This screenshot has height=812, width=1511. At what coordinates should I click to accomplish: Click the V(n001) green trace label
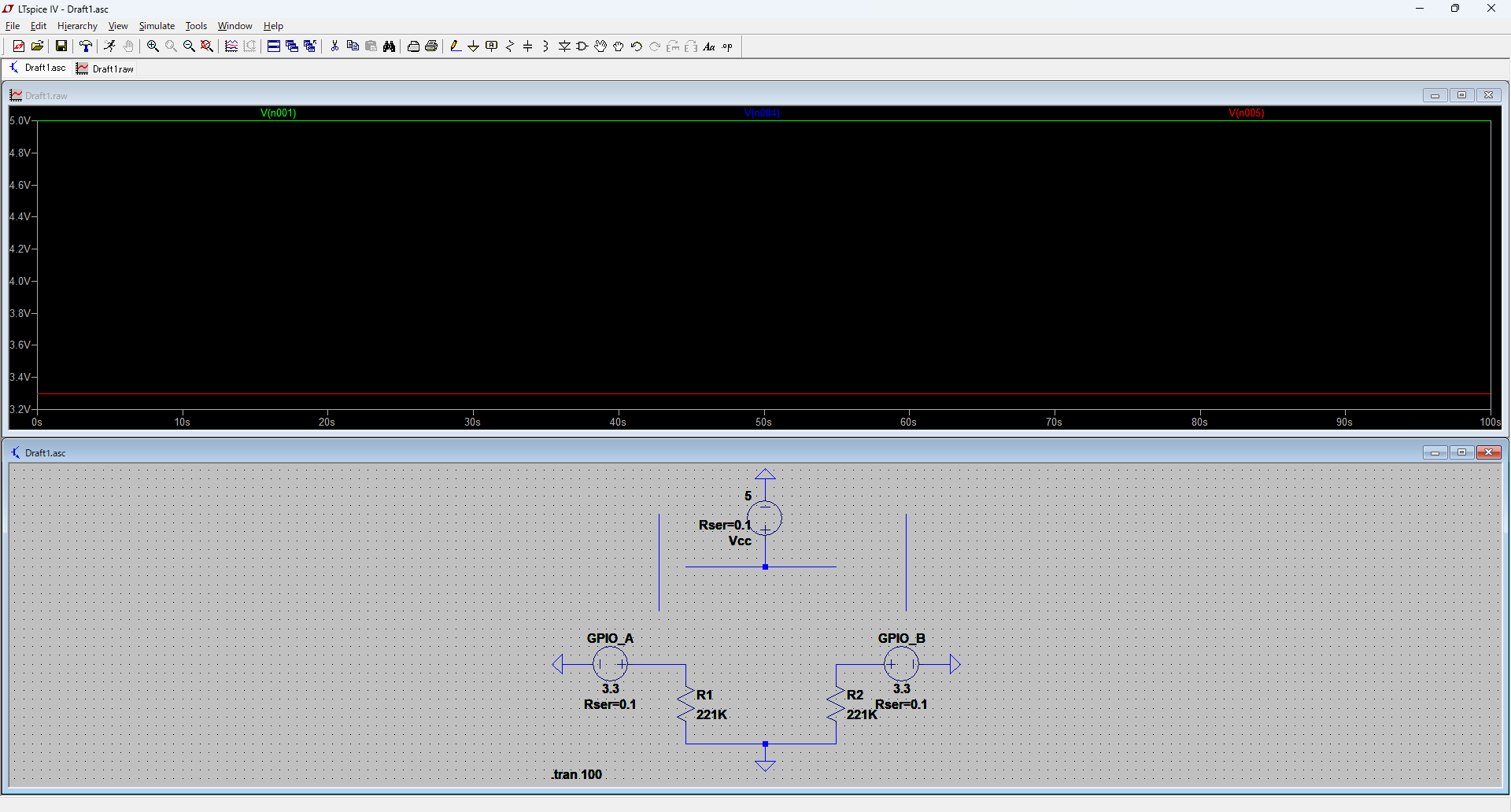[x=278, y=113]
